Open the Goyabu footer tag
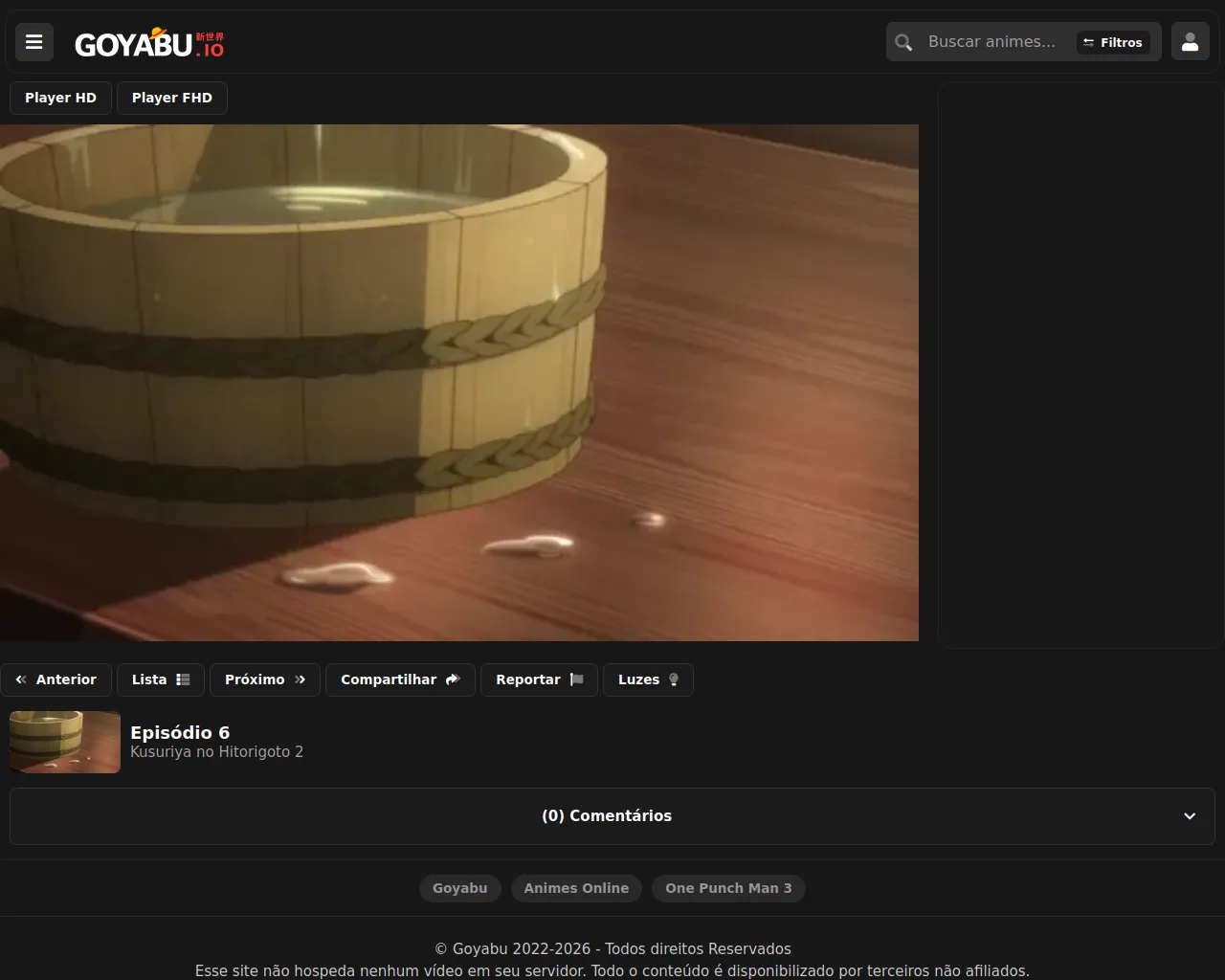 (460, 888)
